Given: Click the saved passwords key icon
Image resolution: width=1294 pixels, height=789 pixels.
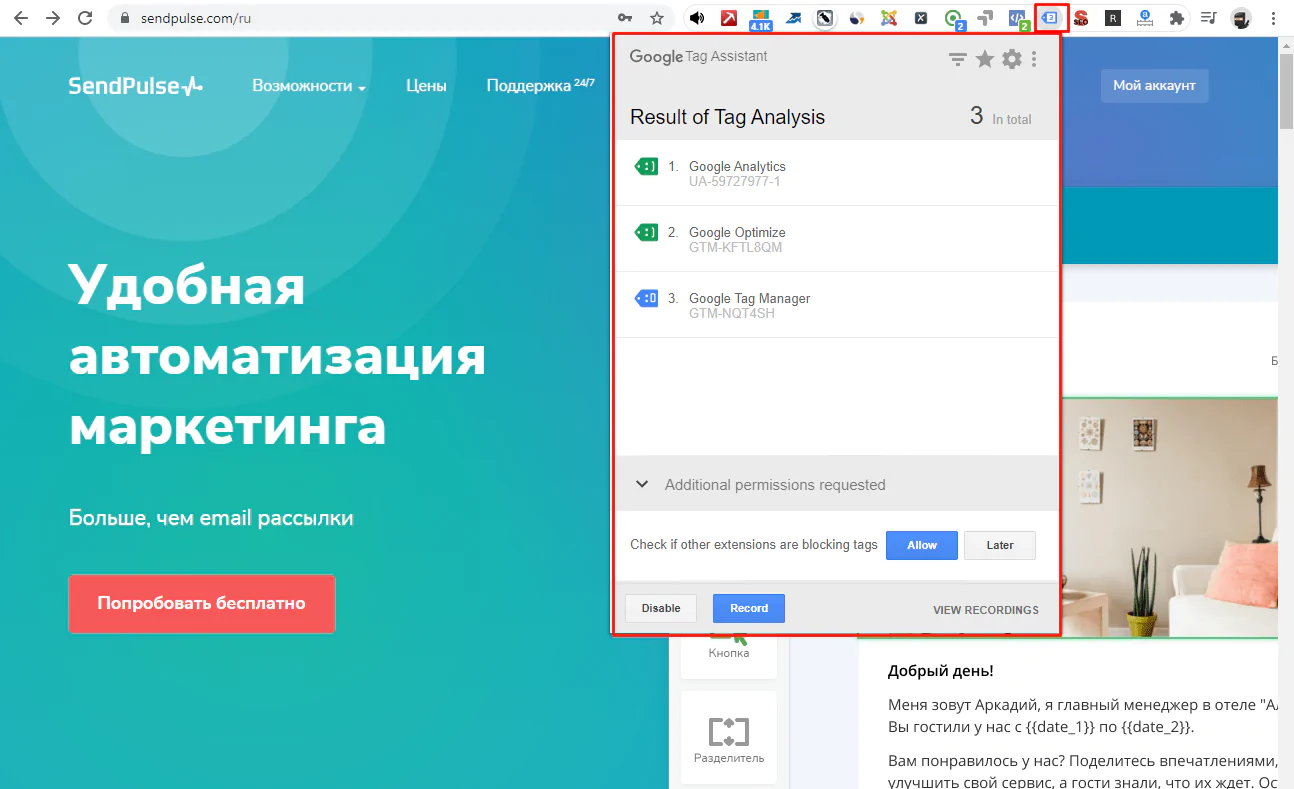Looking at the screenshot, I should tap(625, 18).
